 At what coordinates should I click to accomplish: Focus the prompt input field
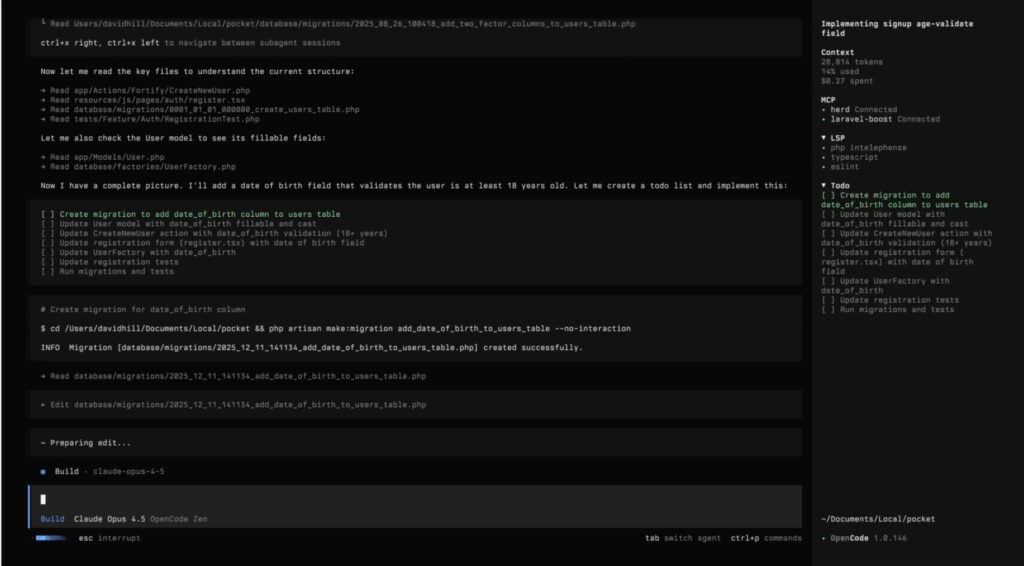(x=415, y=499)
